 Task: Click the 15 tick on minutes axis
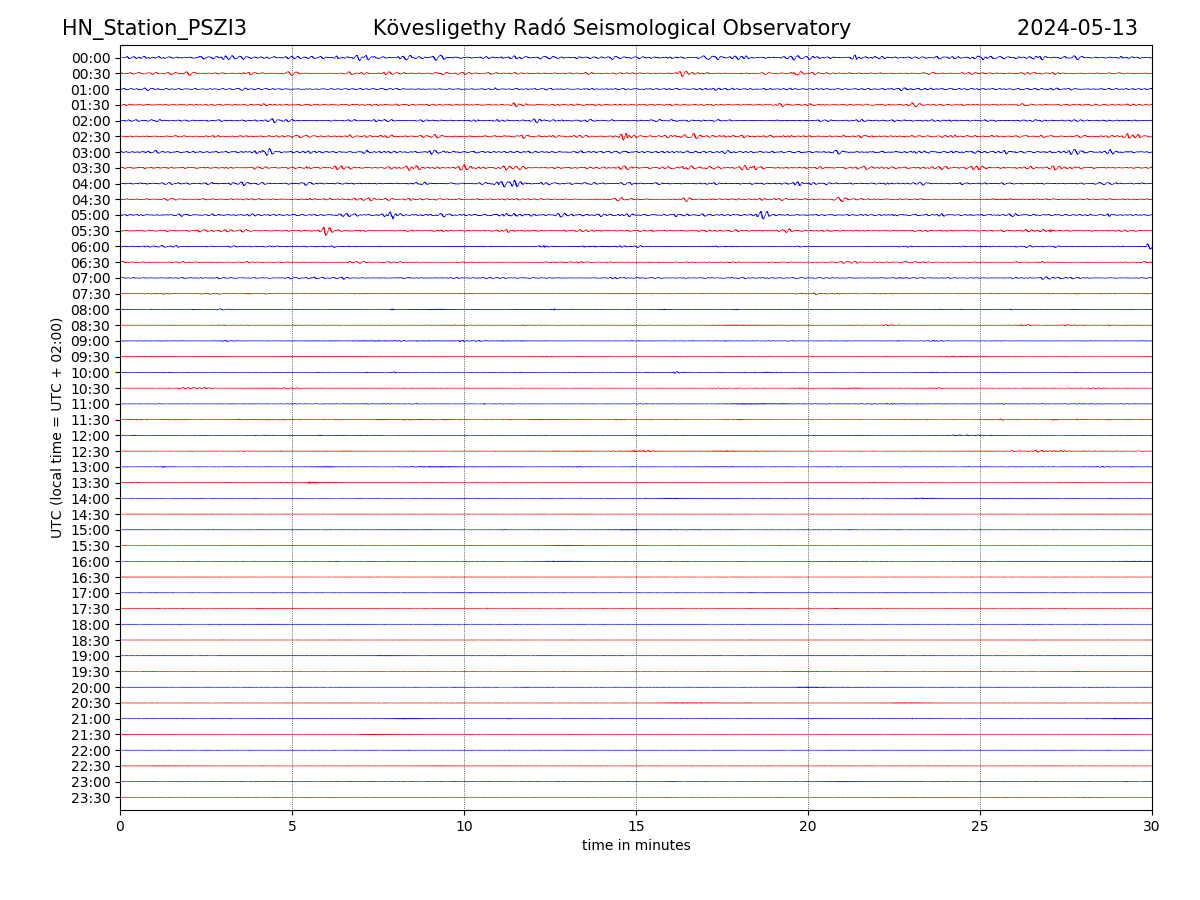point(636,827)
